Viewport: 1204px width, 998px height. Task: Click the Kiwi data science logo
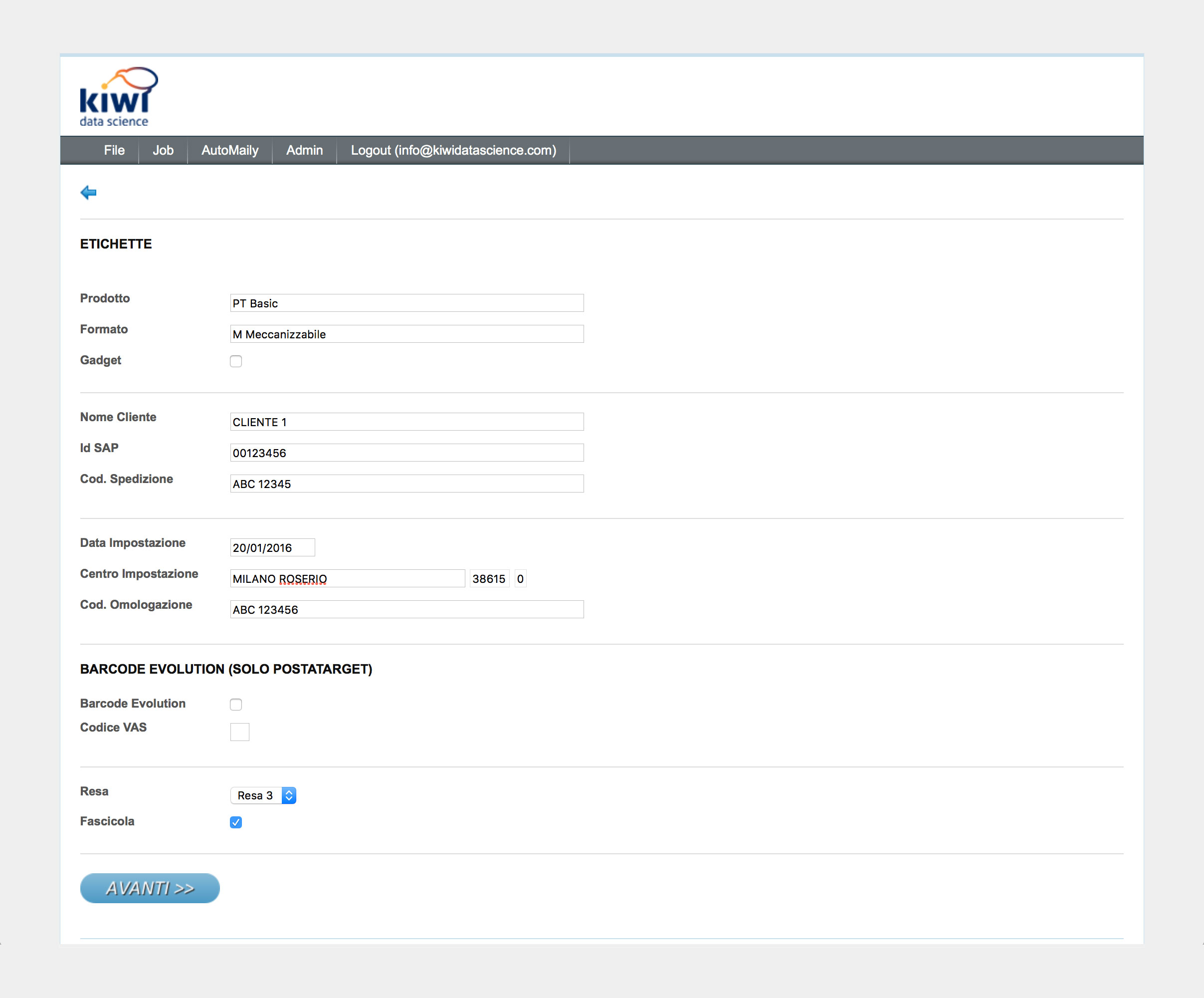(x=118, y=97)
